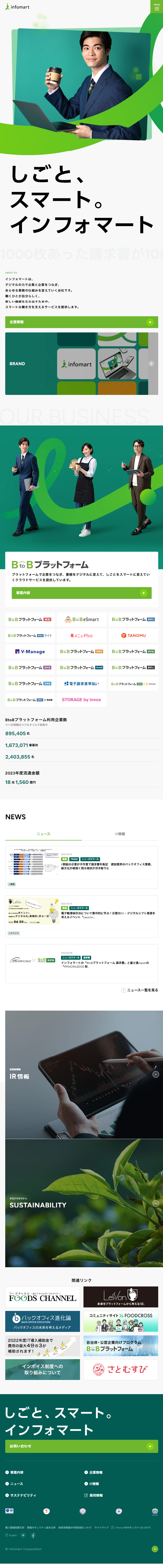Viewport: 163px width, 1568px height.
Task: Switch language with English link in footer
Action: click(x=11, y=1536)
